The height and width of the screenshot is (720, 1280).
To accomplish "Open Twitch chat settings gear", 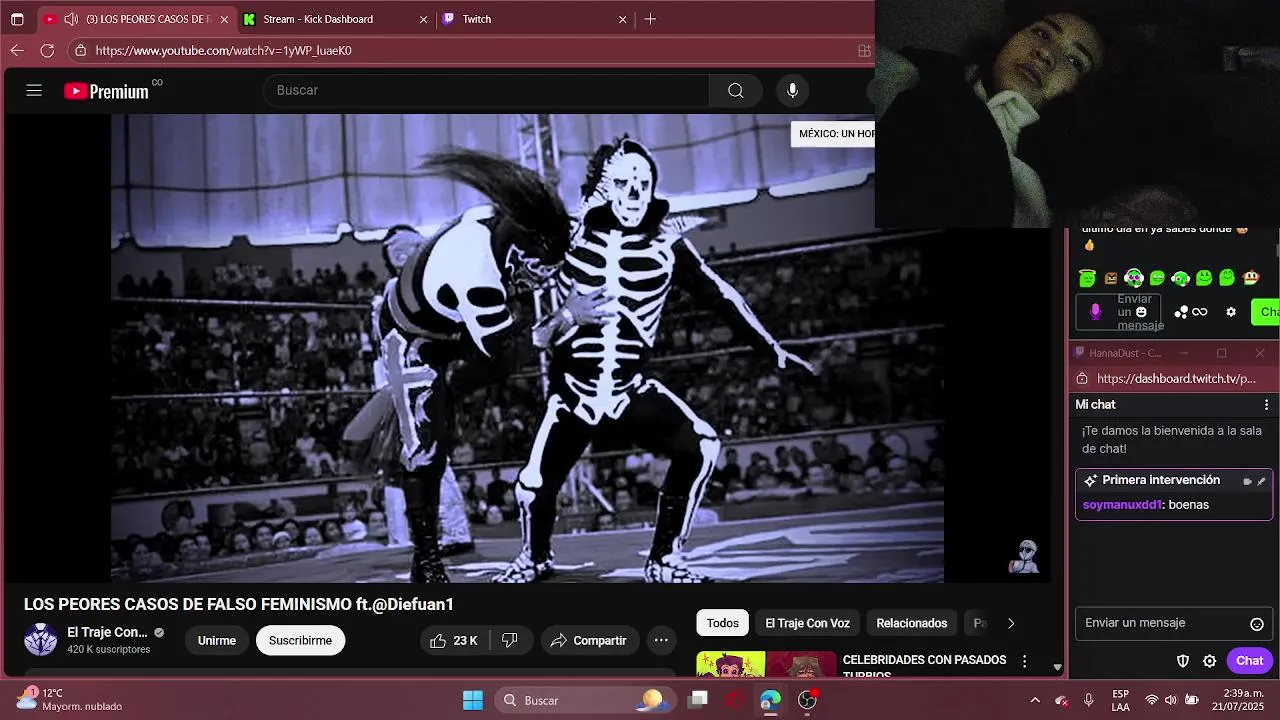I will [x=1209, y=661].
